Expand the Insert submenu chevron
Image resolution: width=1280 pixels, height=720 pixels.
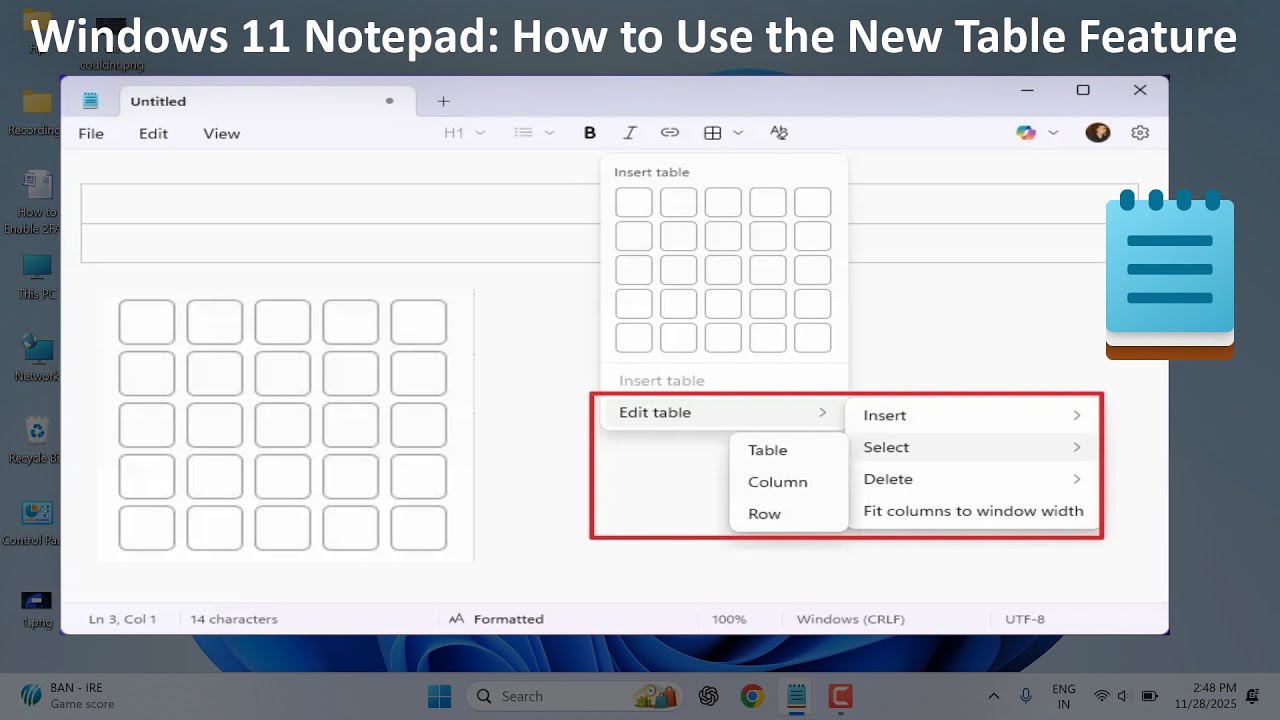click(x=1077, y=415)
